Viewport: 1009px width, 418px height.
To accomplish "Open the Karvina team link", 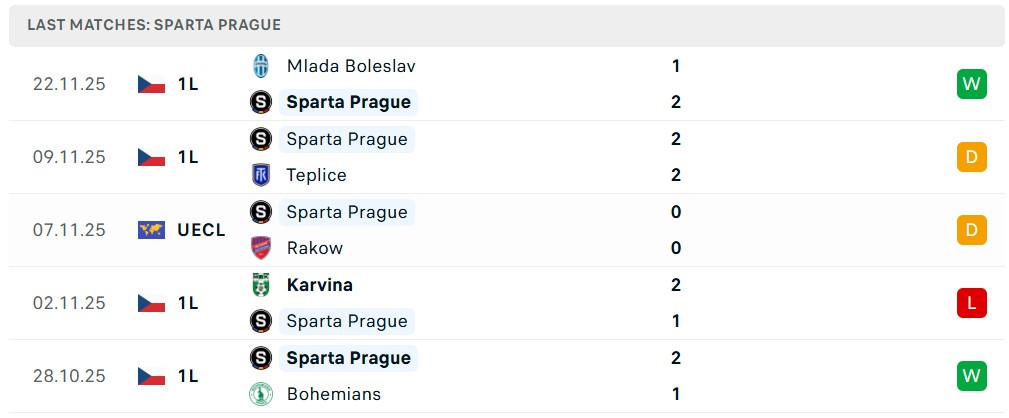I will click(x=319, y=285).
